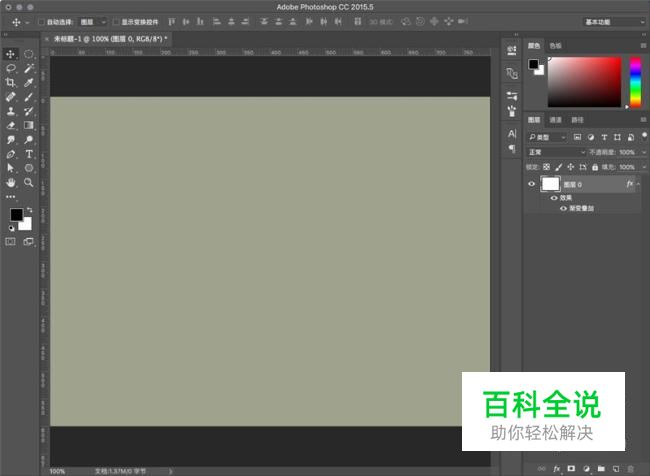Click the 图层 0 layer thumbnail

(x=550, y=184)
